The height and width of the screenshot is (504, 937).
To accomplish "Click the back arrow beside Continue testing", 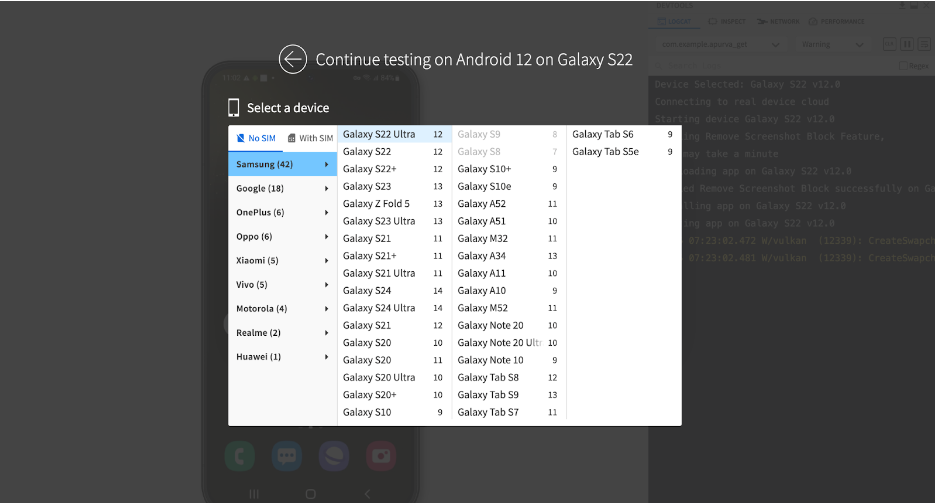I will click(x=293, y=59).
